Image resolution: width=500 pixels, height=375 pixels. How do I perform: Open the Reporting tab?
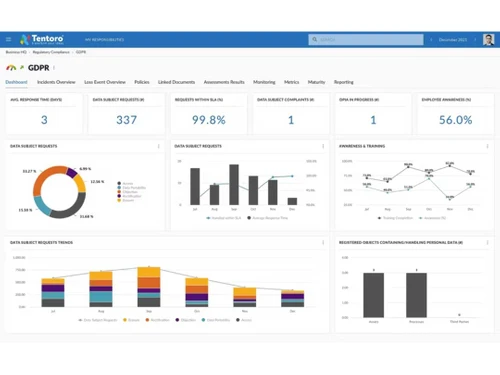pyautogui.click(x=344, y=82)
